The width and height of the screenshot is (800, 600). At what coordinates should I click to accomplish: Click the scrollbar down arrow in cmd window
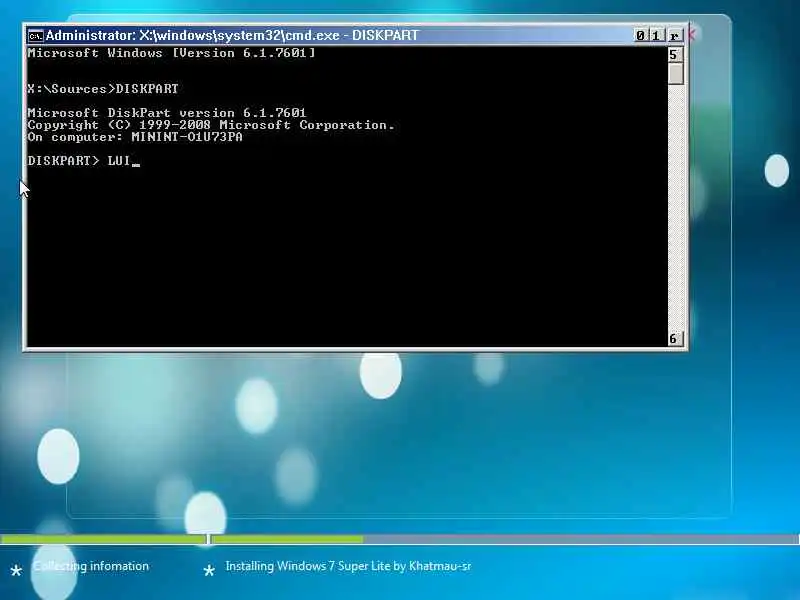675,338
